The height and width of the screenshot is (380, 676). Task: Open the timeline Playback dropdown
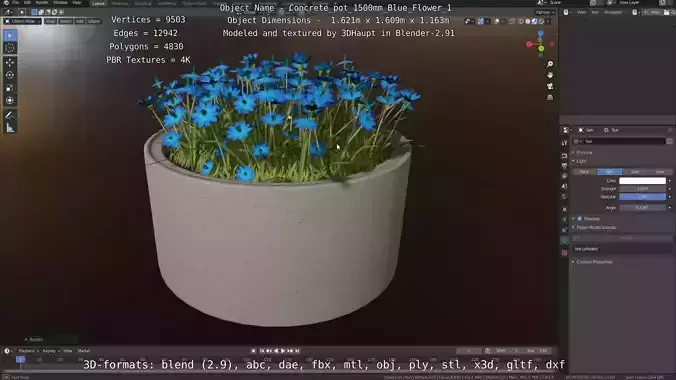tap(28, 351)
